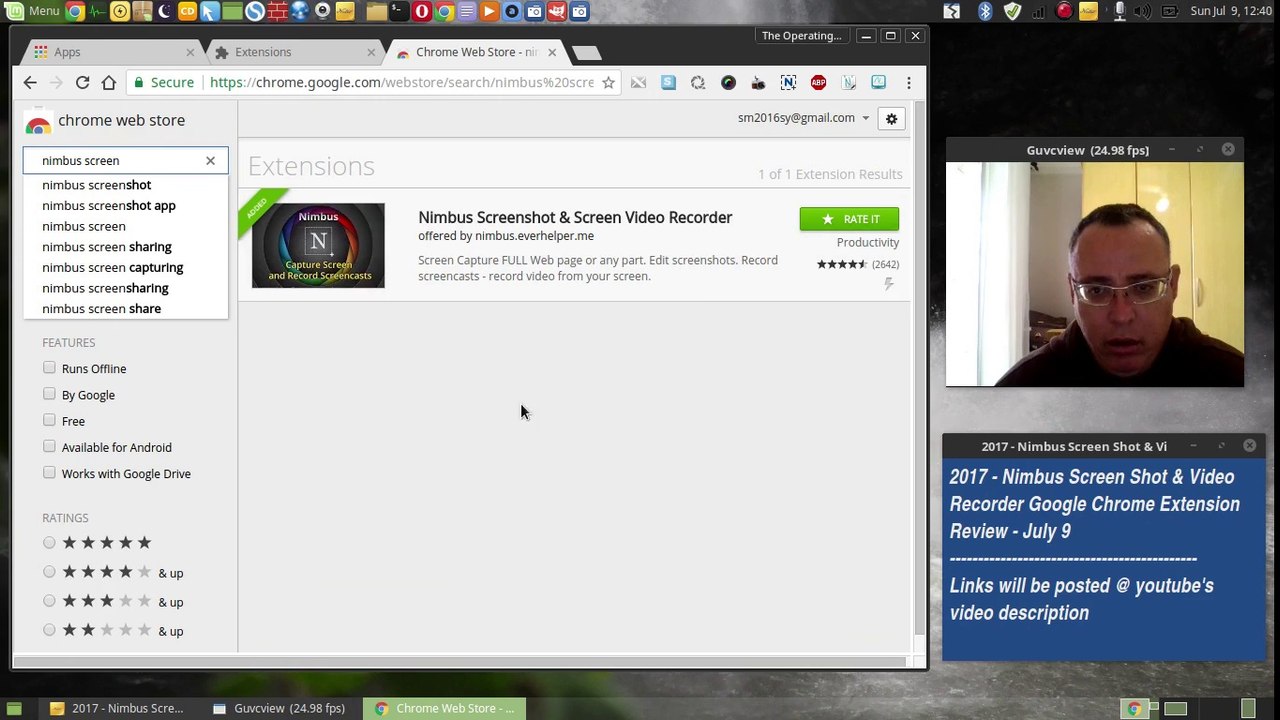
Task: Expand the sm2016sy@gmail.com account dropdown
Action: tap(803, 118)
